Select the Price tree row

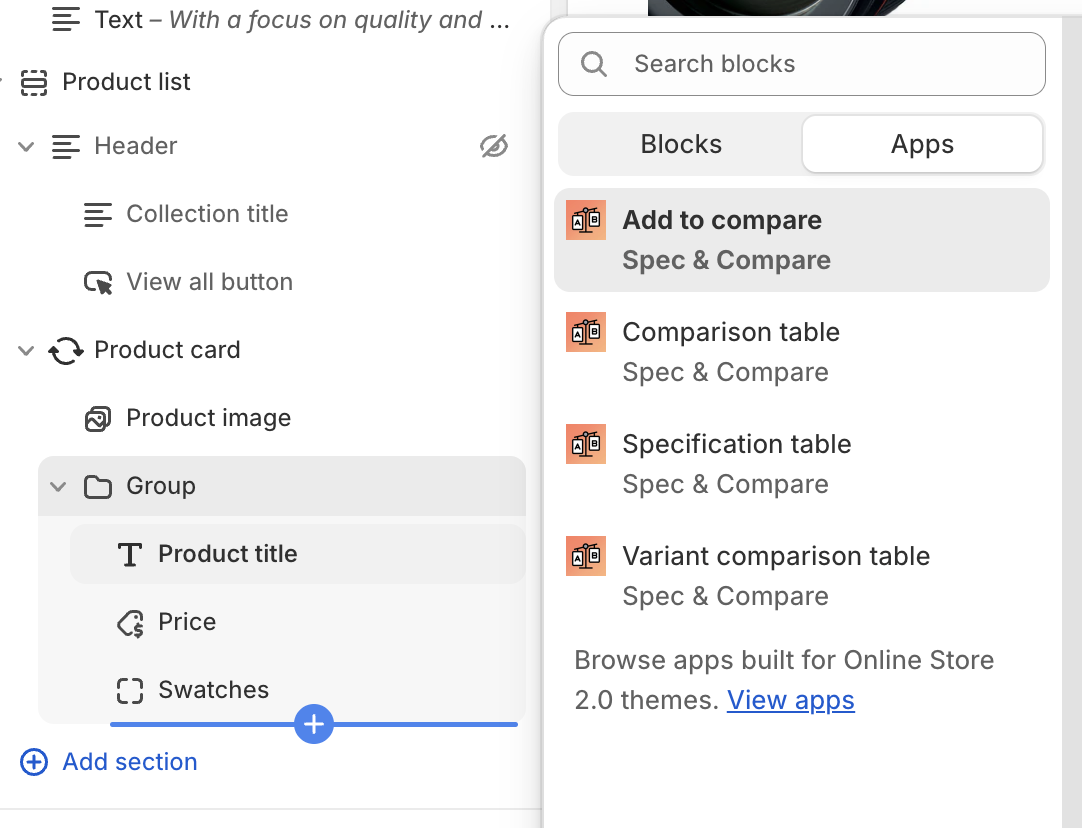pos(298,622)
